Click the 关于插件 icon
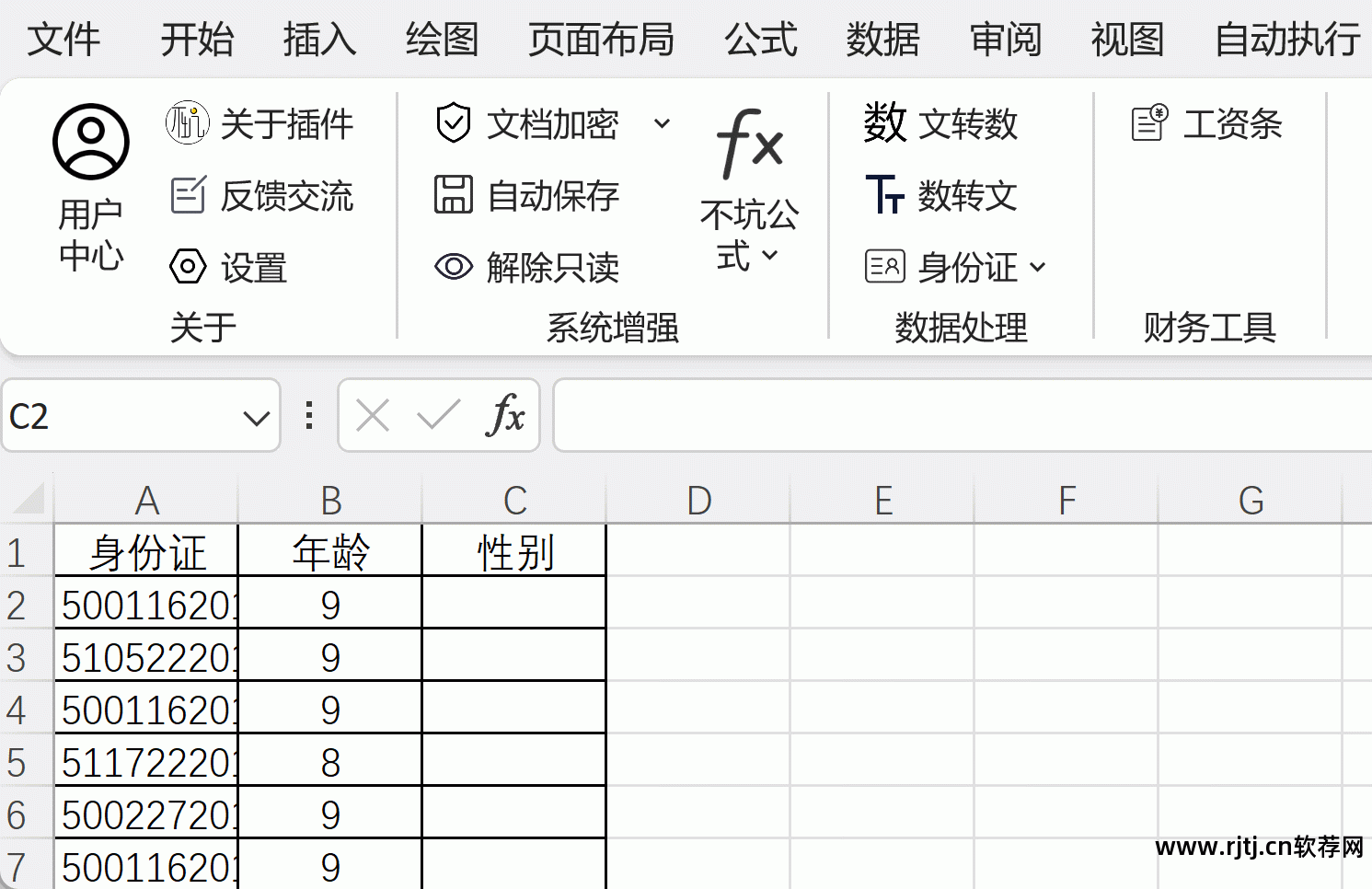The height and width of the screenshot is (889, 1372). point(188,122)
